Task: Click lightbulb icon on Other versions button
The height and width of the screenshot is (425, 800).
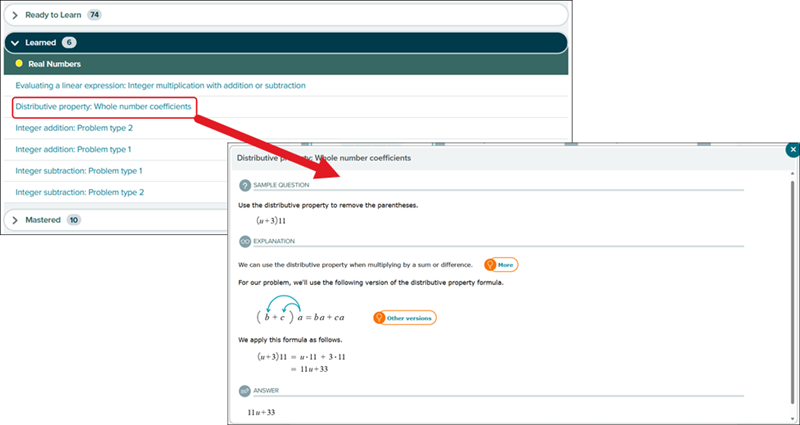Action: pos(380,317)
